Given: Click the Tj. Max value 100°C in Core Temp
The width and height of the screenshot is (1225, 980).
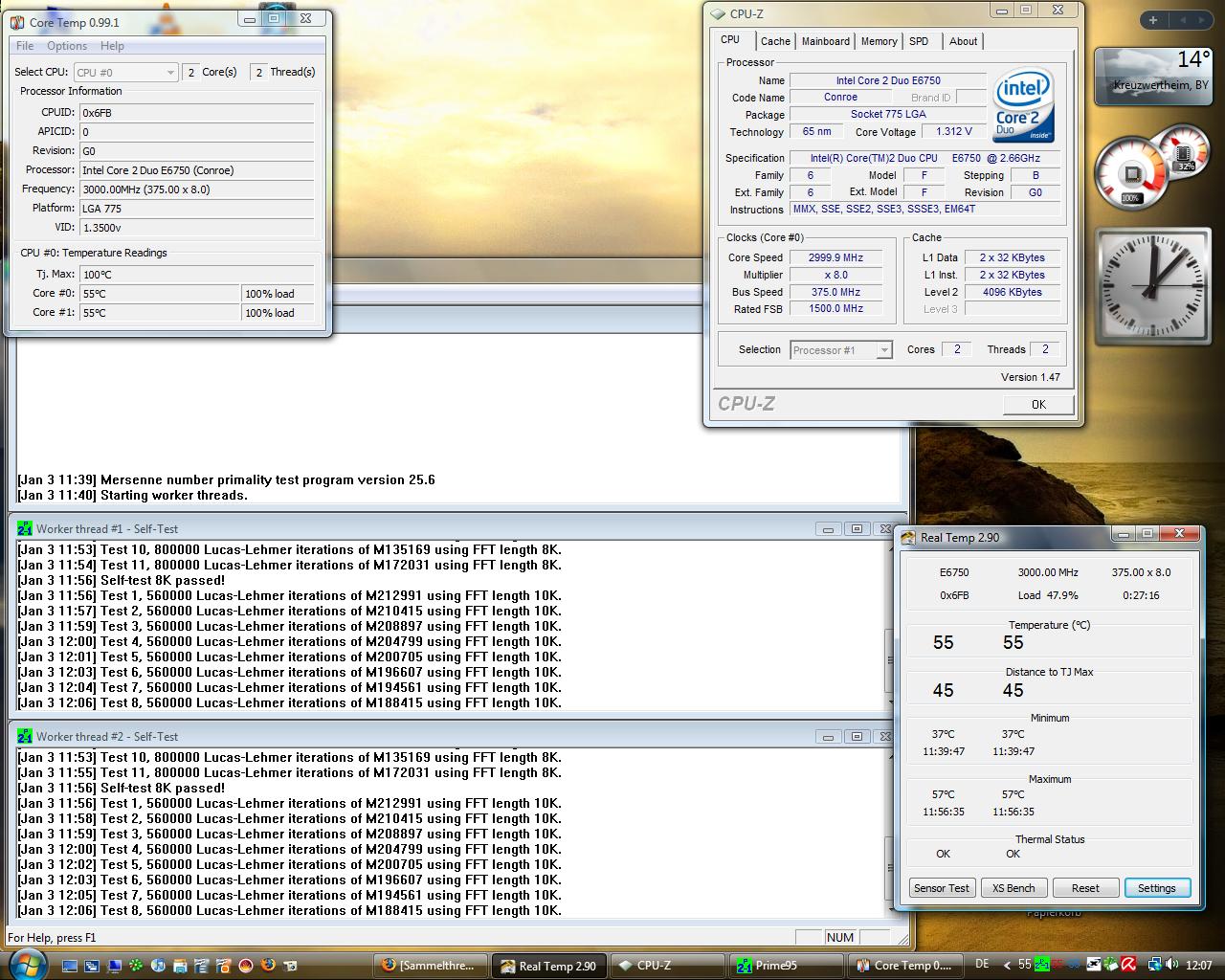Looking at the screenshot, I should coord(197,275).
